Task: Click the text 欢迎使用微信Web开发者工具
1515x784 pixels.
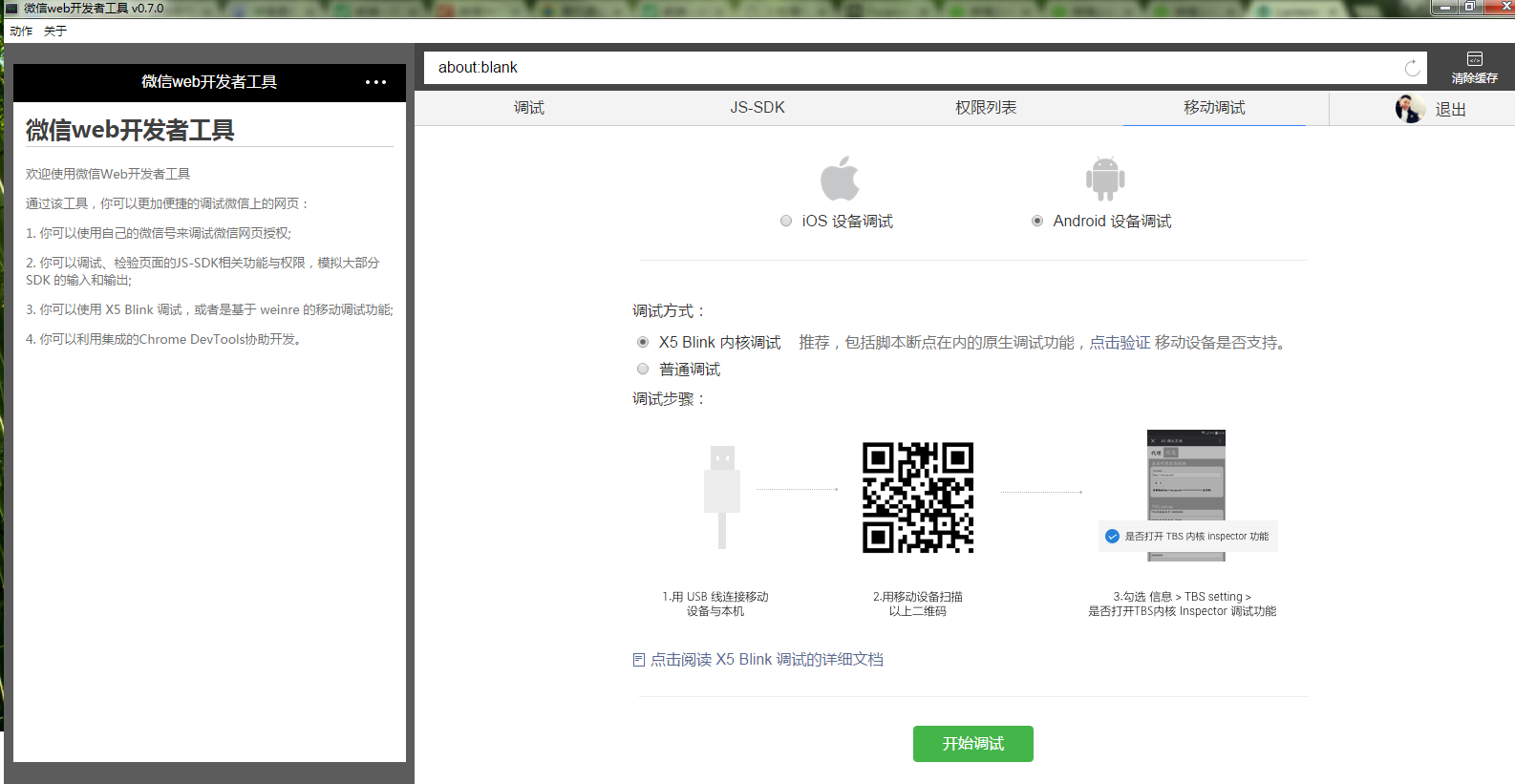Action: pyautogui.click(x=108, y=174)
